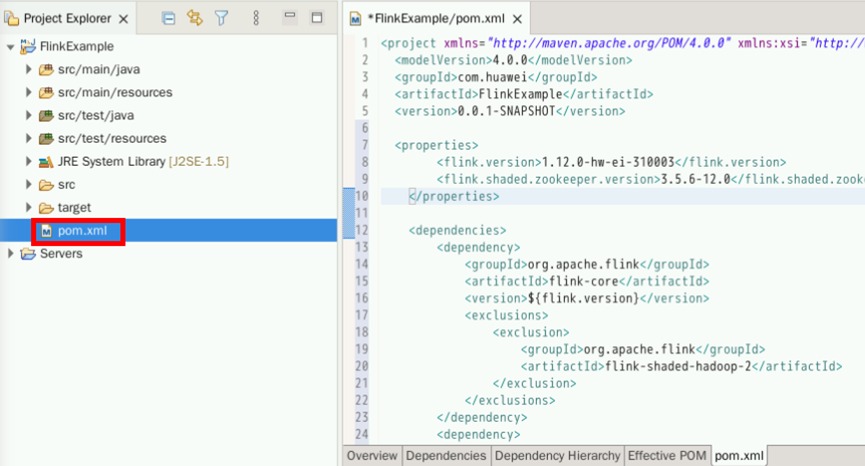Switch to the Dependency Hierarchy tab

tap(556, 456)
